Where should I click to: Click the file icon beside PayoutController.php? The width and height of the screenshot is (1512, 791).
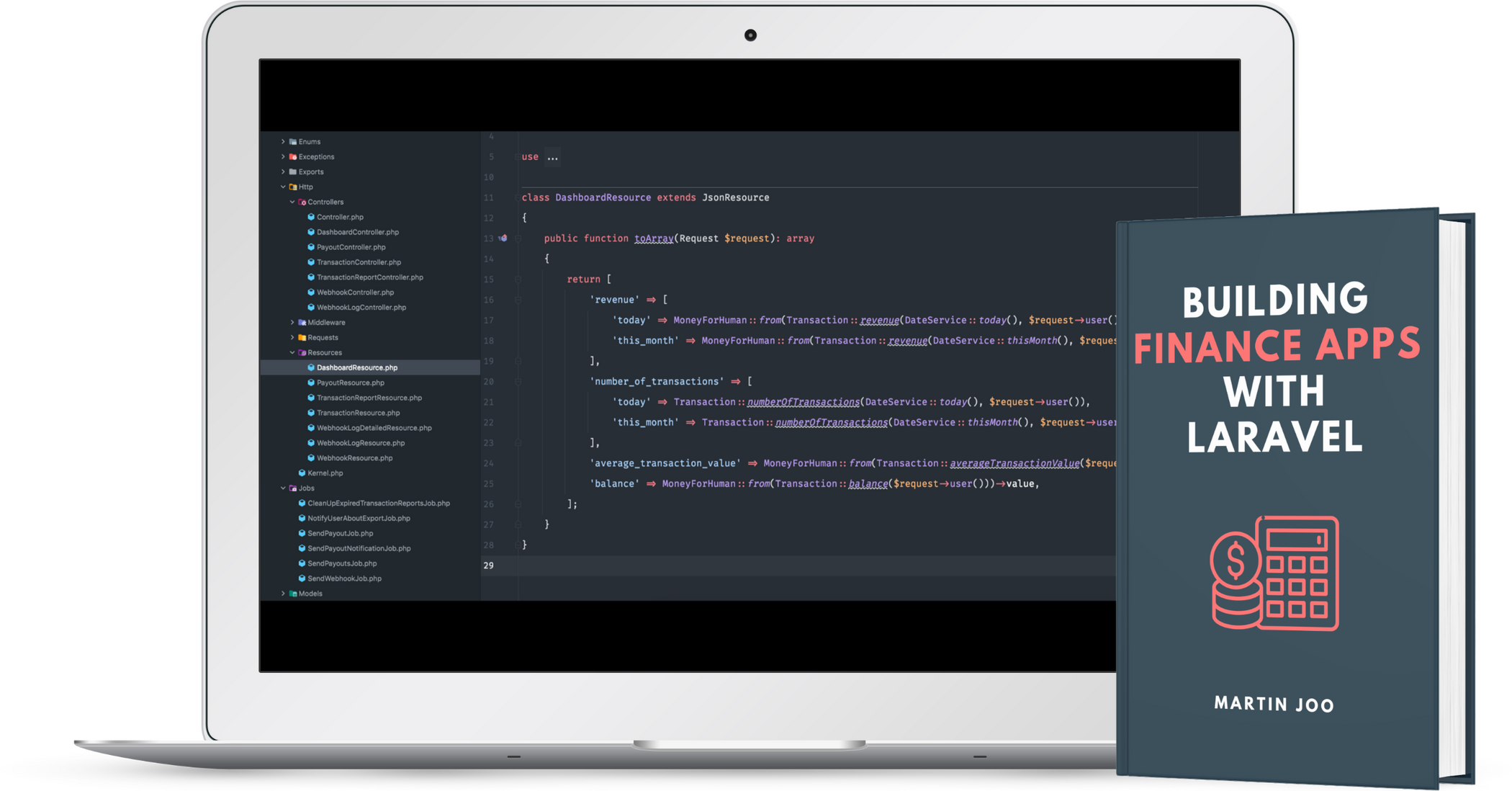(x=311, y=247)
